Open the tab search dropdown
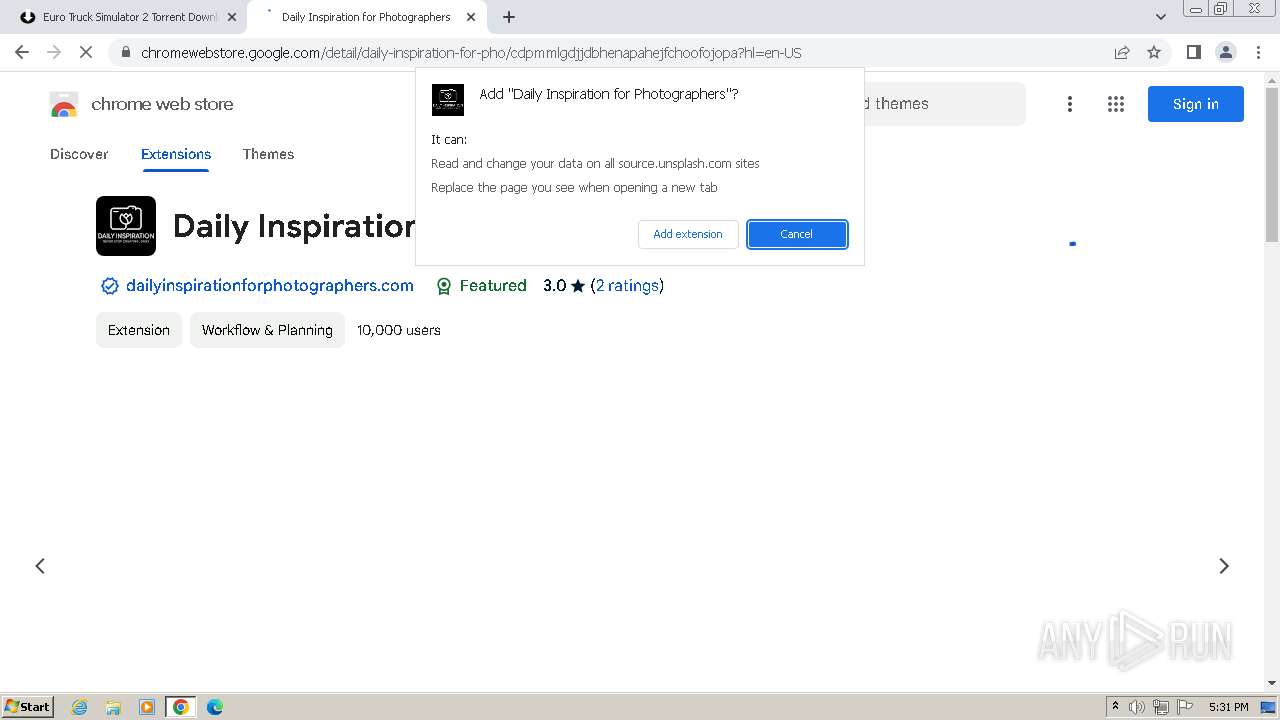 point(1160,17)
